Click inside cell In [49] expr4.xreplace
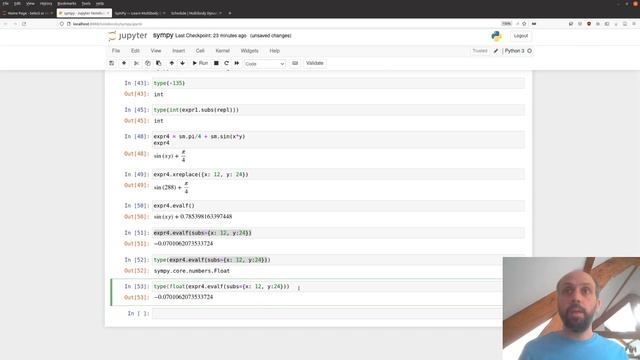Image resolution: width=640 pixels, height=360 pixels. coord(338,174)
